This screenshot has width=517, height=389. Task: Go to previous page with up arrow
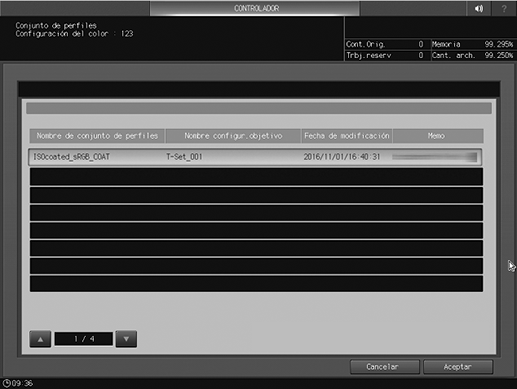[40, 339]
